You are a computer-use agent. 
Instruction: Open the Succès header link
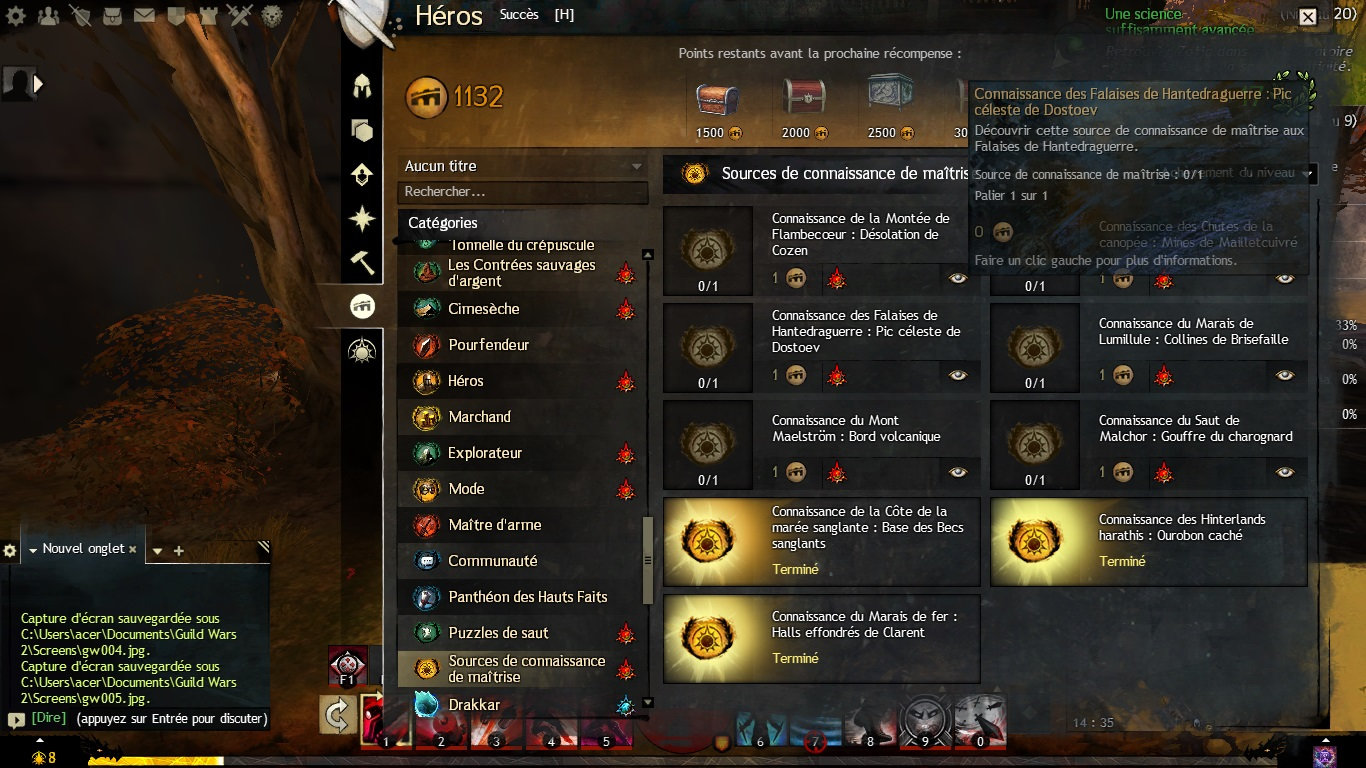519,14
